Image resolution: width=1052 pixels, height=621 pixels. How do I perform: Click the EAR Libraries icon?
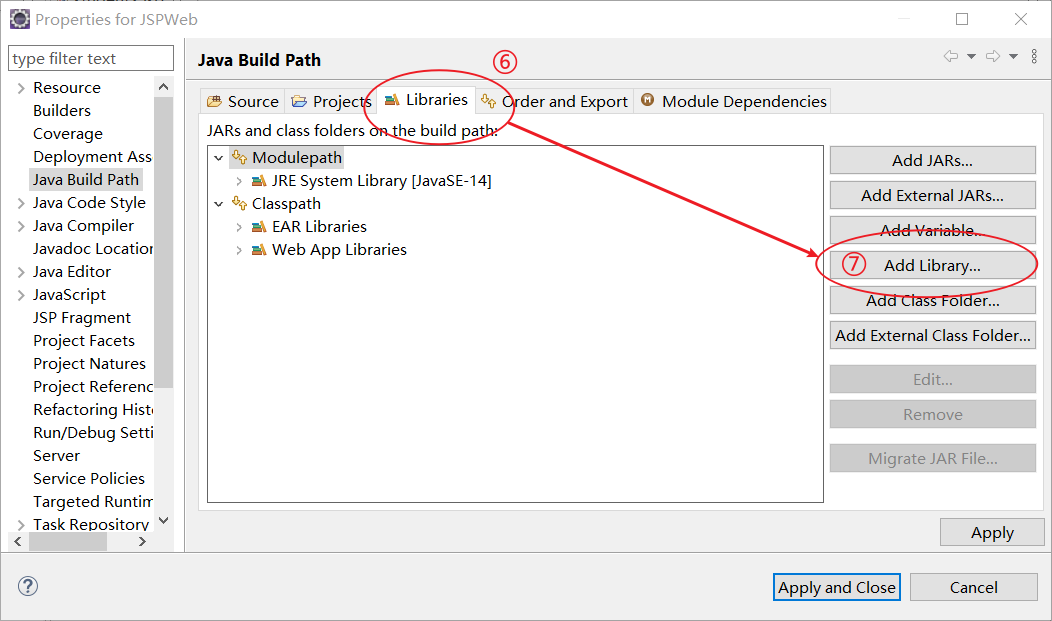259,227
